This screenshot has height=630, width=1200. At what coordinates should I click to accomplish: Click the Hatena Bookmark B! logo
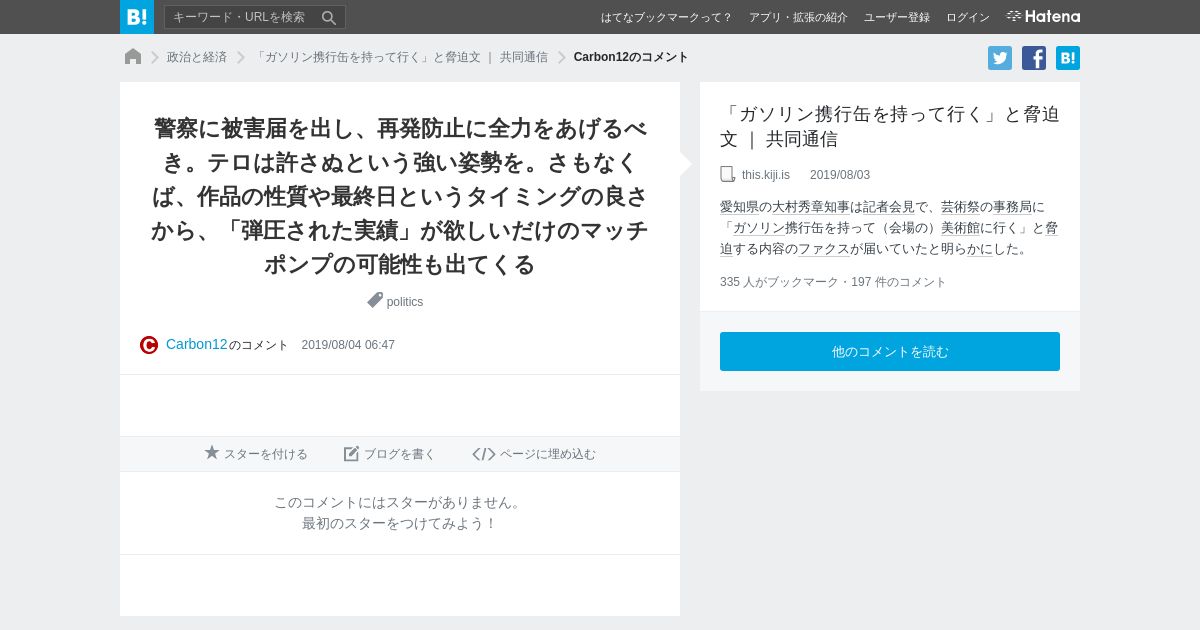(137, 17)
